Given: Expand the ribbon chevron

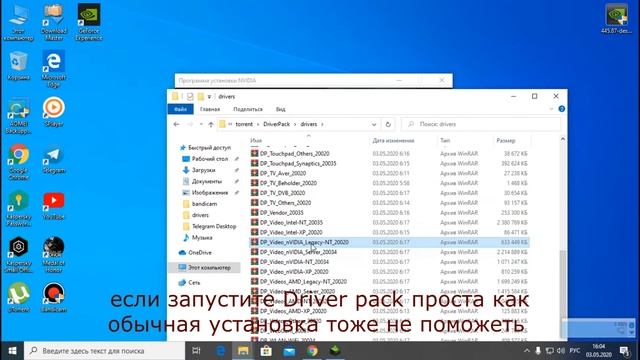Looking at the screenshot, I should [x=551, y=109].
